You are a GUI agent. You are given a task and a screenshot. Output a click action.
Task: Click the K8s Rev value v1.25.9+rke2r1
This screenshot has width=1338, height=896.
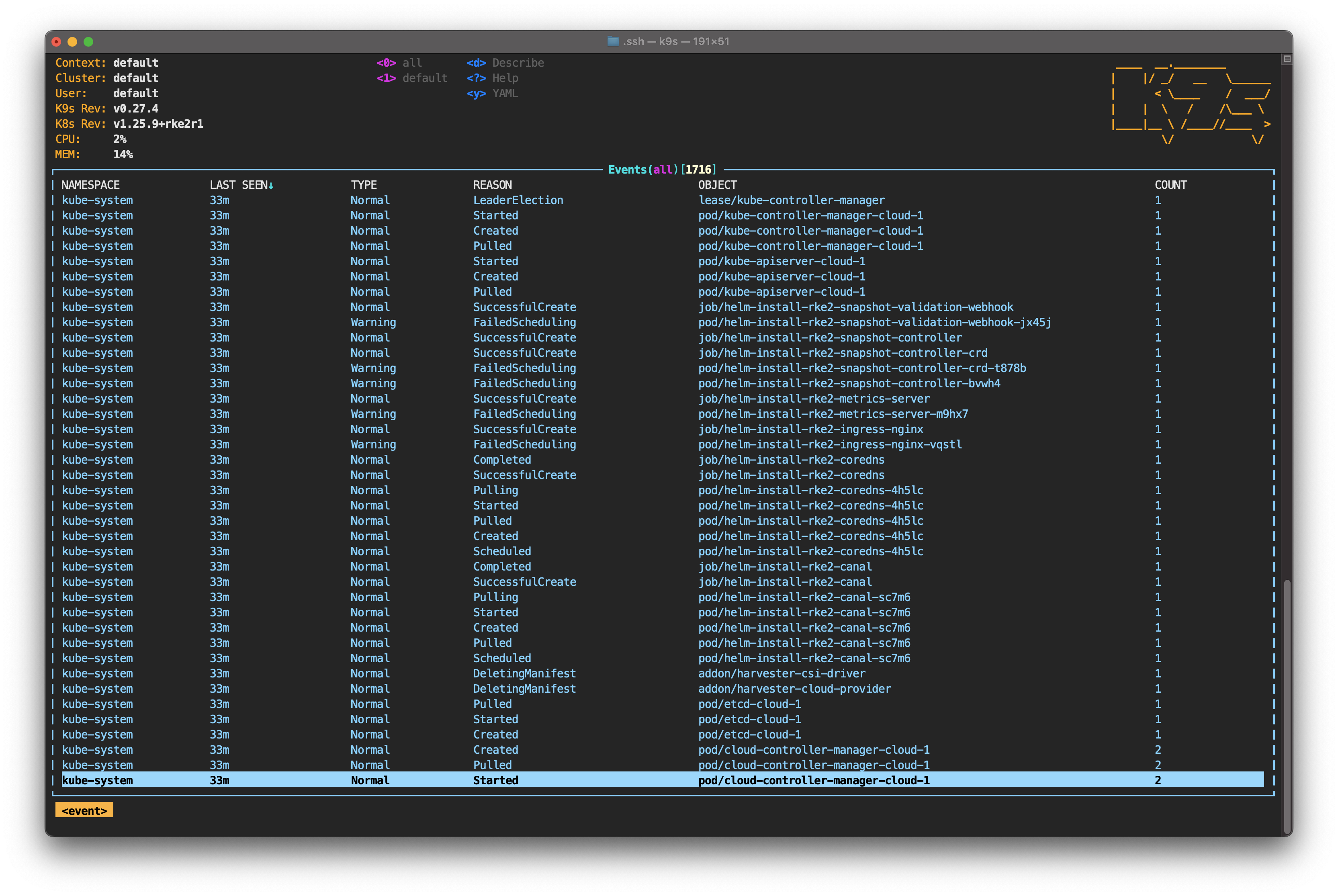(158, 123)
